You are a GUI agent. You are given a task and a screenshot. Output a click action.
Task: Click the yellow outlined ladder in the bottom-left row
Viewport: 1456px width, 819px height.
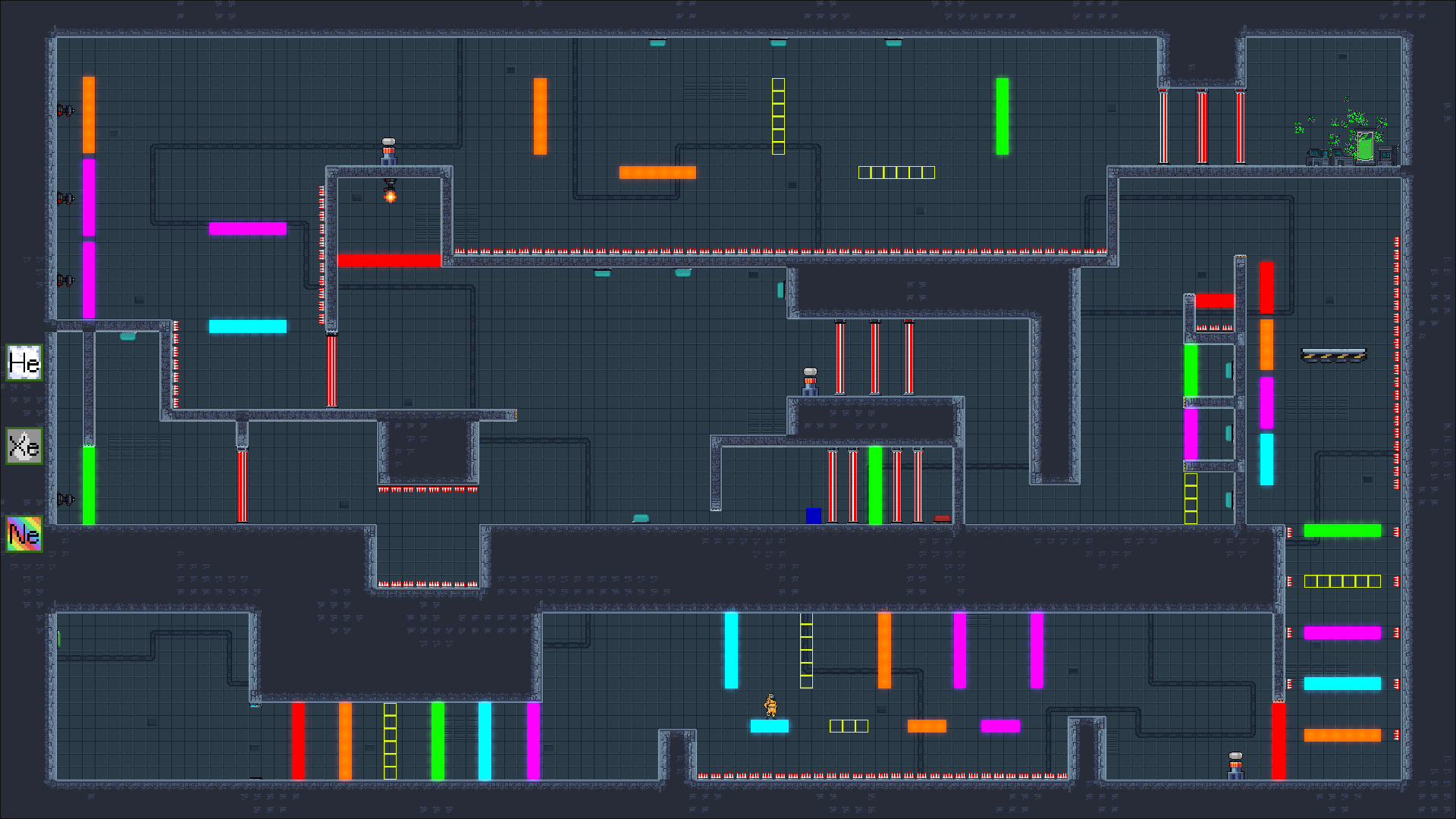390,741
